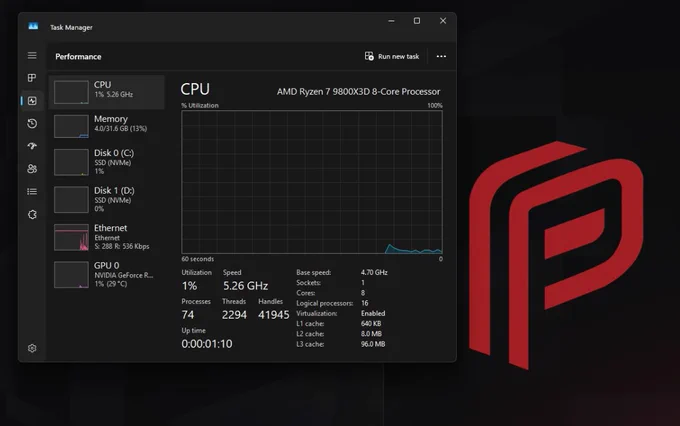The height and width of the screenshot is (426, 680).
Task: Click the Virtualization Enabled value
Action: (x=373, y=313)
